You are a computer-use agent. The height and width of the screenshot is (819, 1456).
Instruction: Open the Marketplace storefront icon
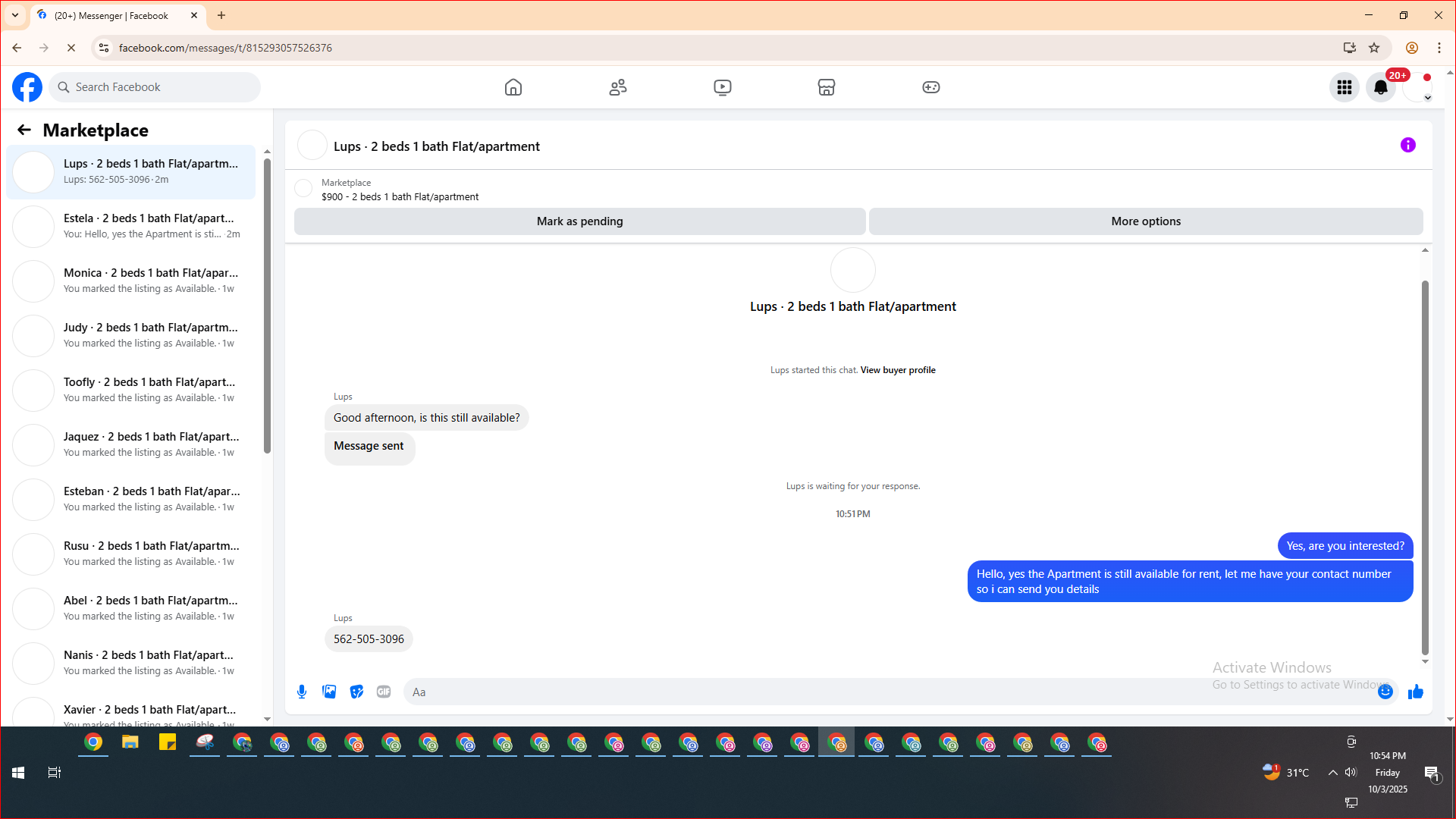point(827,87)
